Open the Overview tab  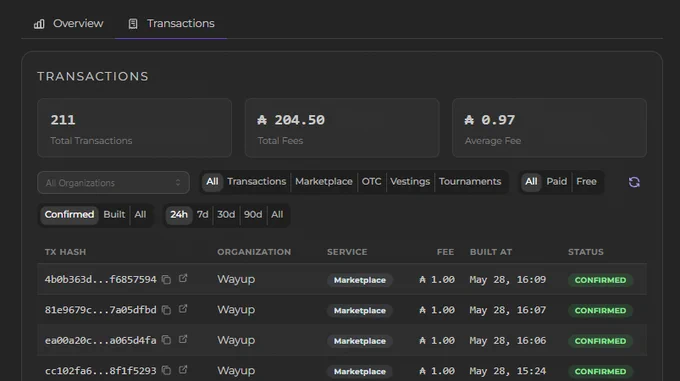click(x=69, y=23)
